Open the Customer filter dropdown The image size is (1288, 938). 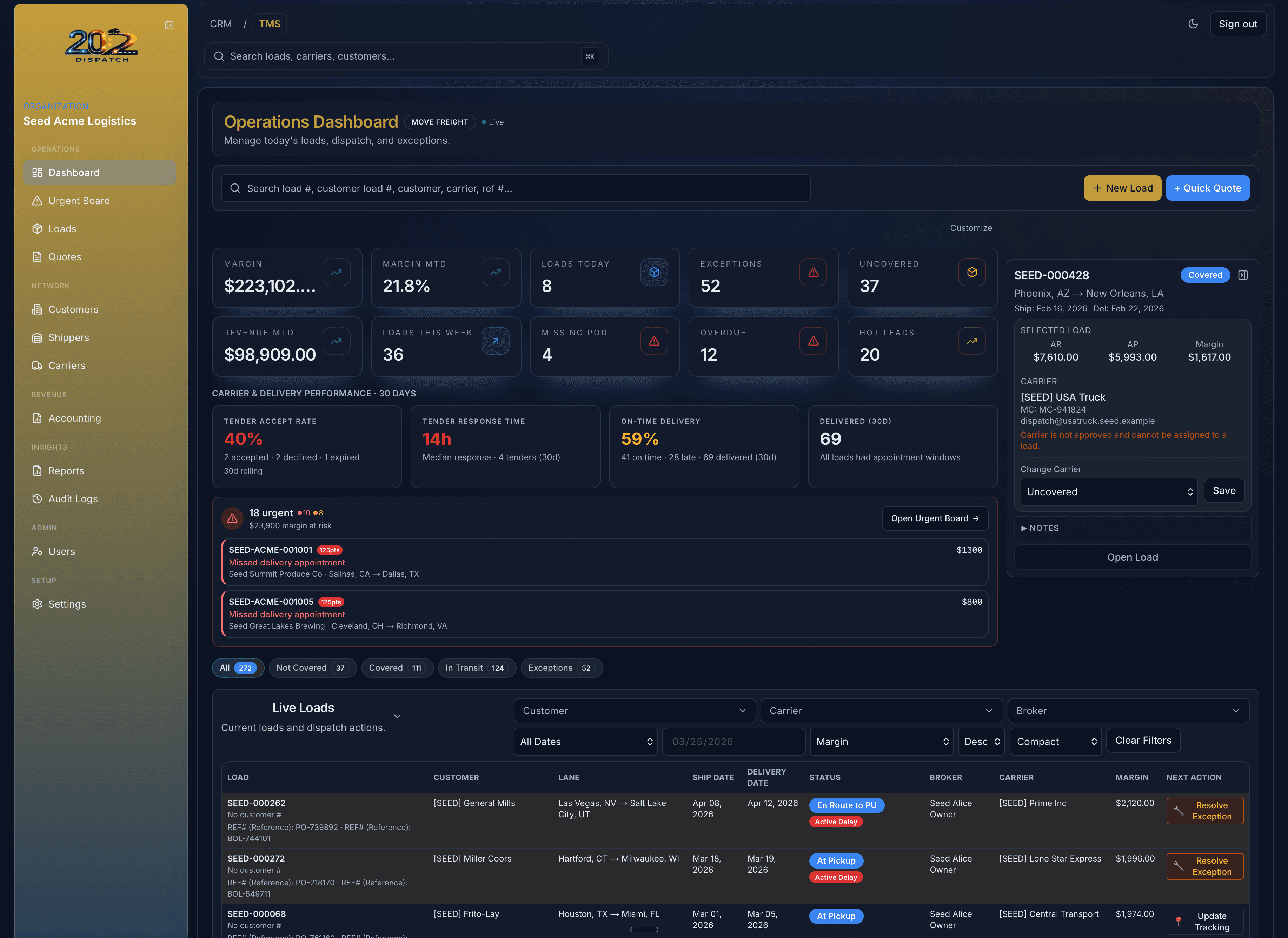[634, 710]
